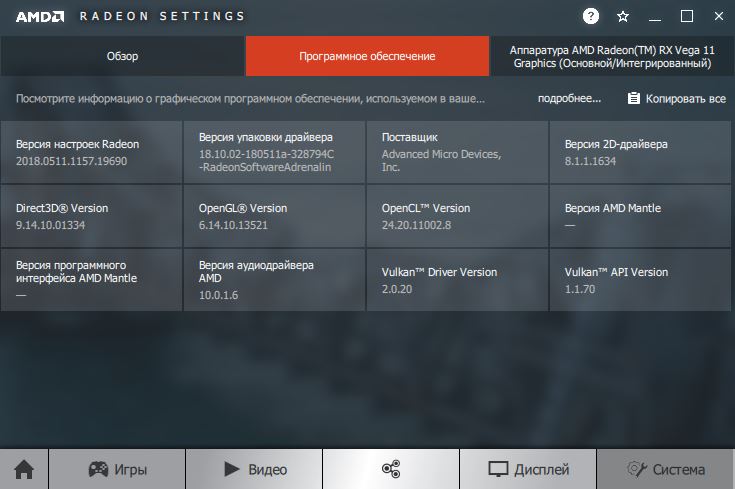Select the Программное обеспечение tab
This screenshot has width=735, height=489.
coord(367,56)
